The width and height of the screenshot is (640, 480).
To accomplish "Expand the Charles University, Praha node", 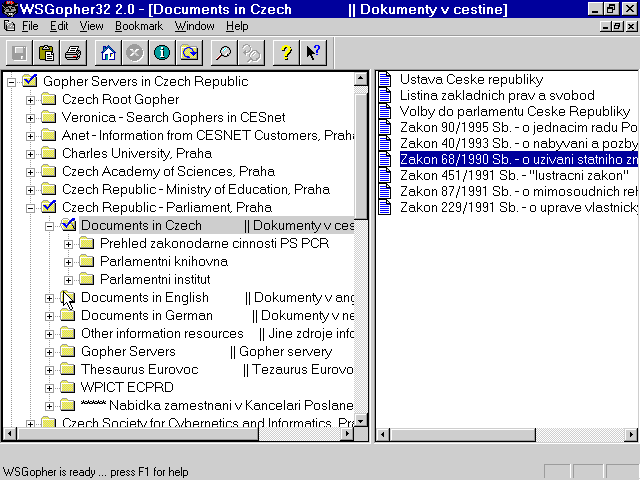I will [x=31, y=154].
